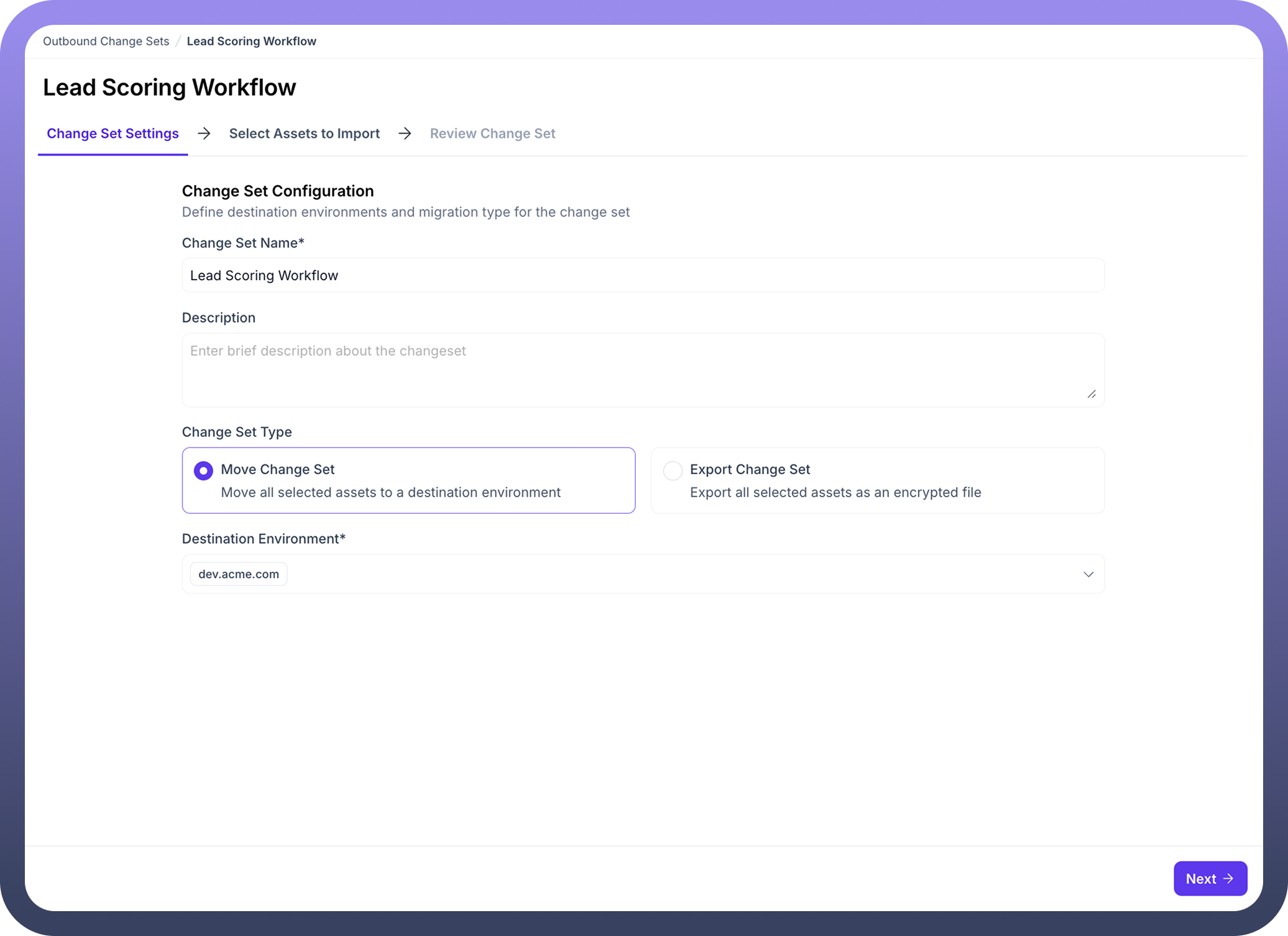
Task: Click the Change Set Configuration heading
Action: 278,191
